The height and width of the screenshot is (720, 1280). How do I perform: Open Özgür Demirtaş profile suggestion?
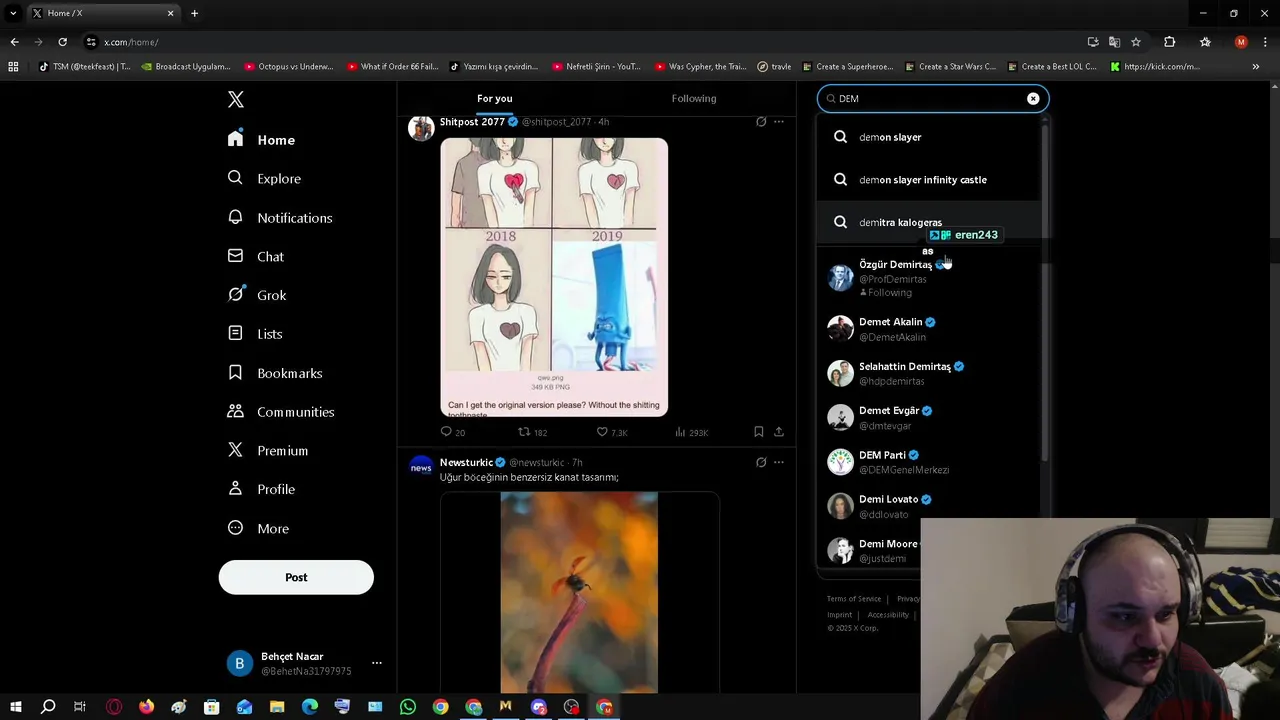[x=928, y=278]
